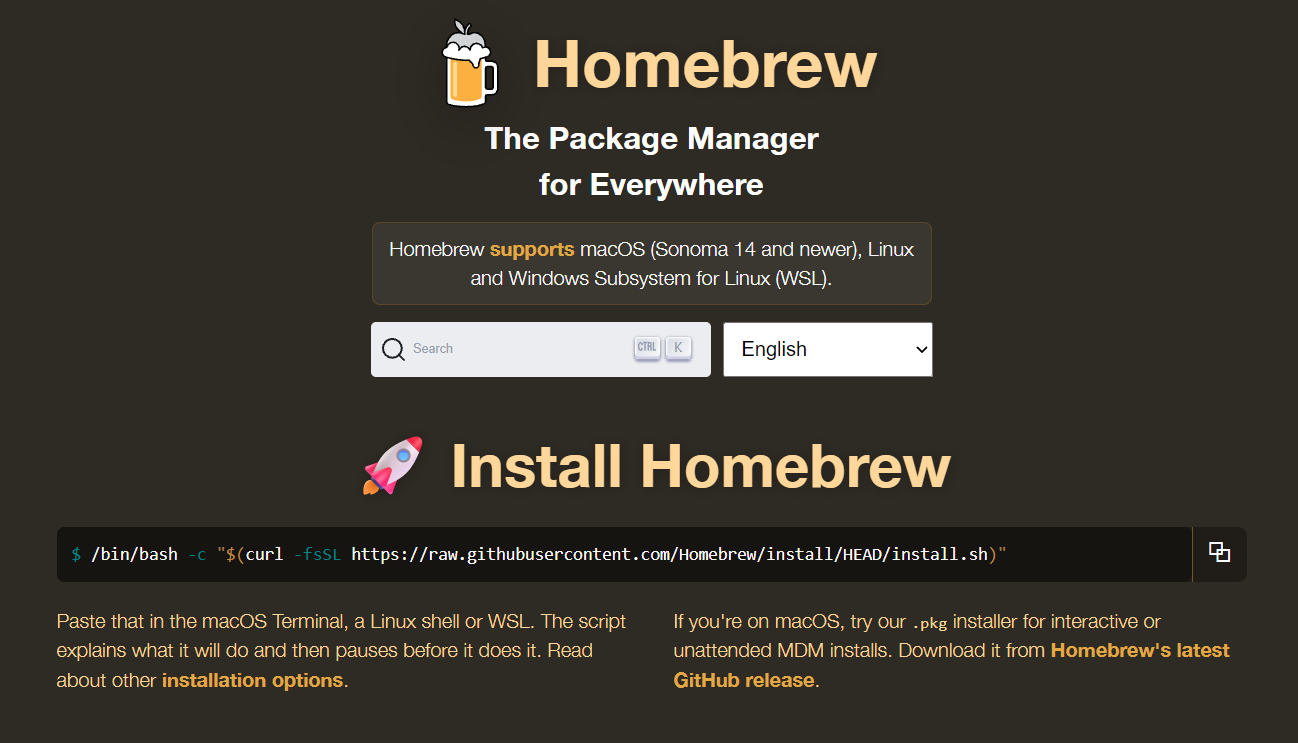Click the "/bin/bash" text in command
Viewport: 1298px width, 743px height.
coord(134,554)
